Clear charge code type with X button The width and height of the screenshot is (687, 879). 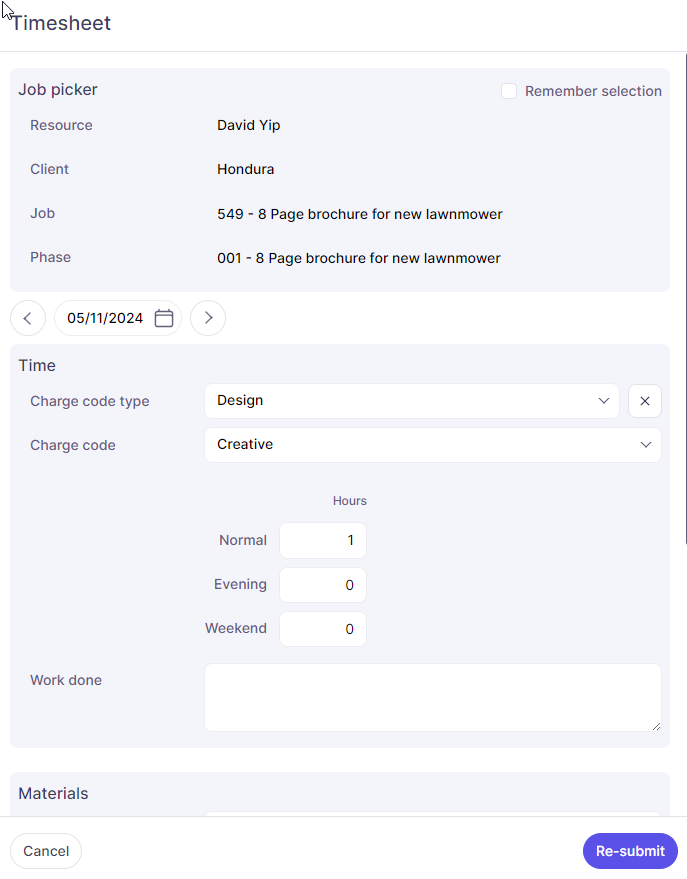point(644,401)
